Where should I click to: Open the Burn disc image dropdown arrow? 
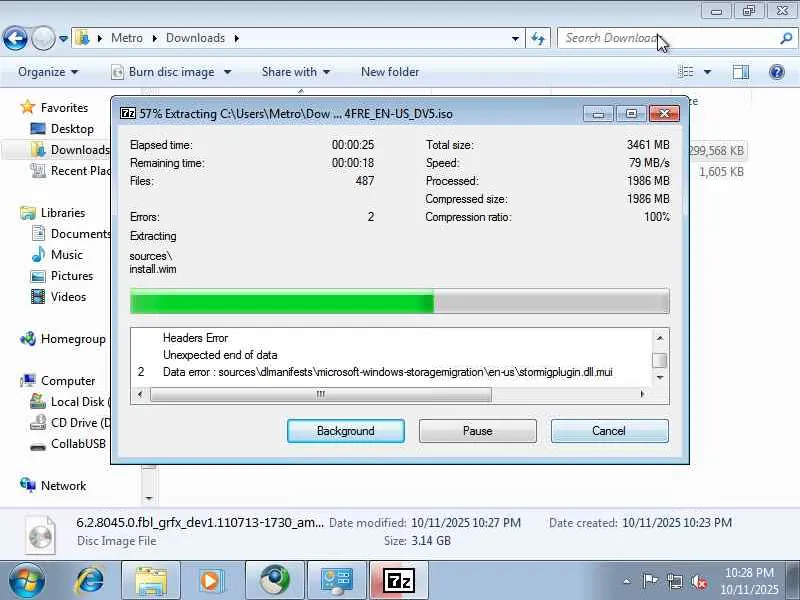point(228,72)
